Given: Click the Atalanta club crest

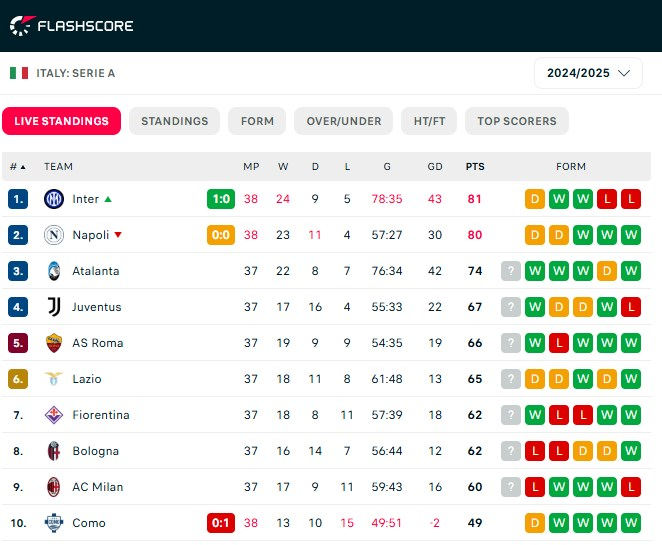Looking at the screenshot, I should (x=54, y=271).
